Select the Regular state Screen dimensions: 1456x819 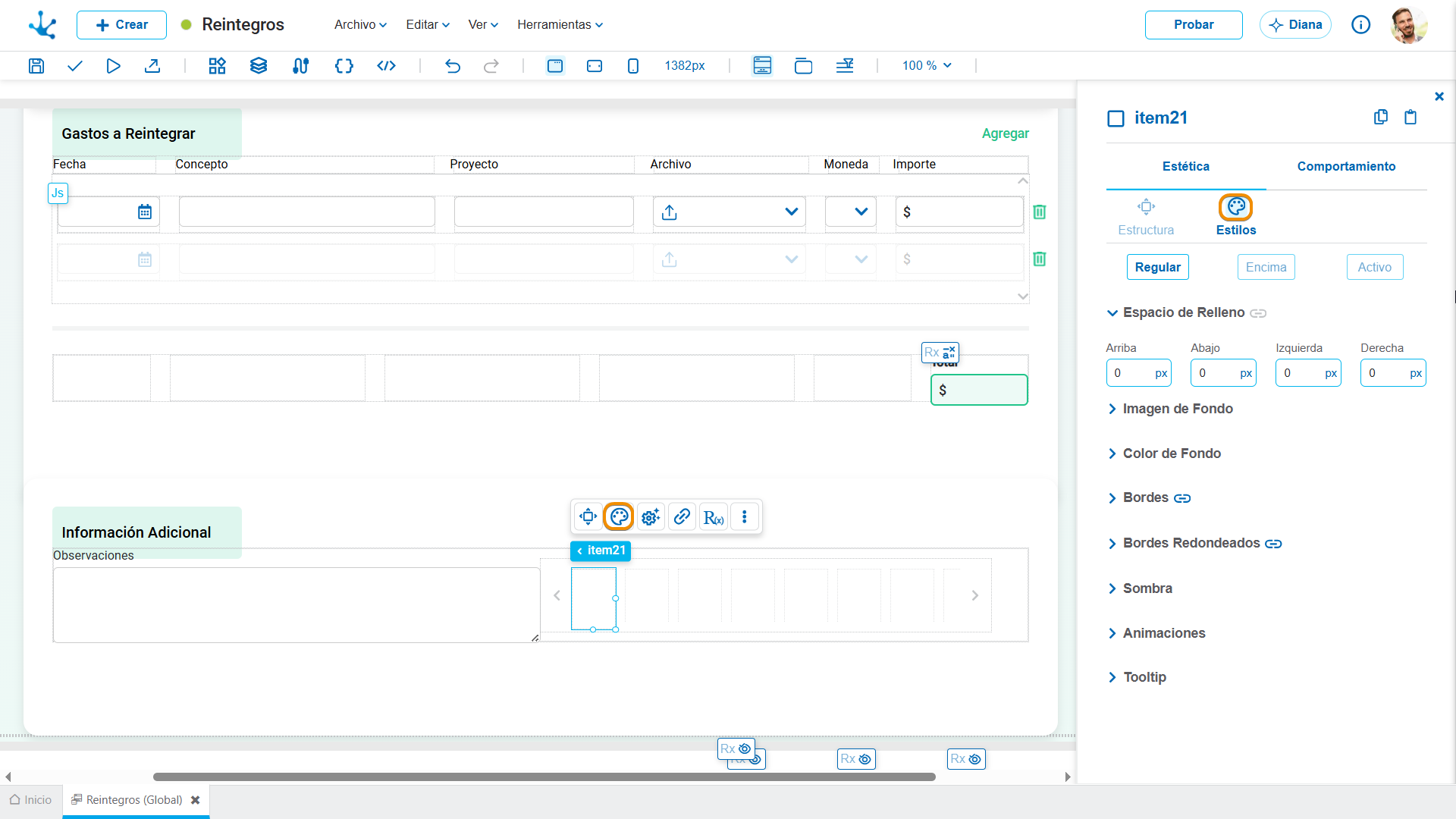tap(1157, 267)
